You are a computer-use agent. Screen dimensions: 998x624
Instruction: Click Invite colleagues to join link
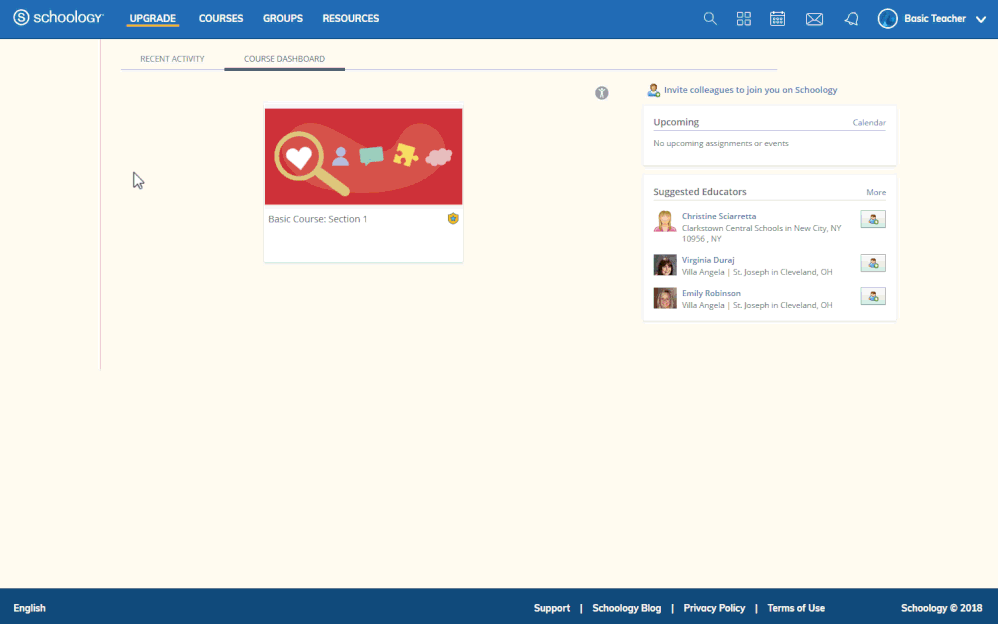[x=750, y=90]
